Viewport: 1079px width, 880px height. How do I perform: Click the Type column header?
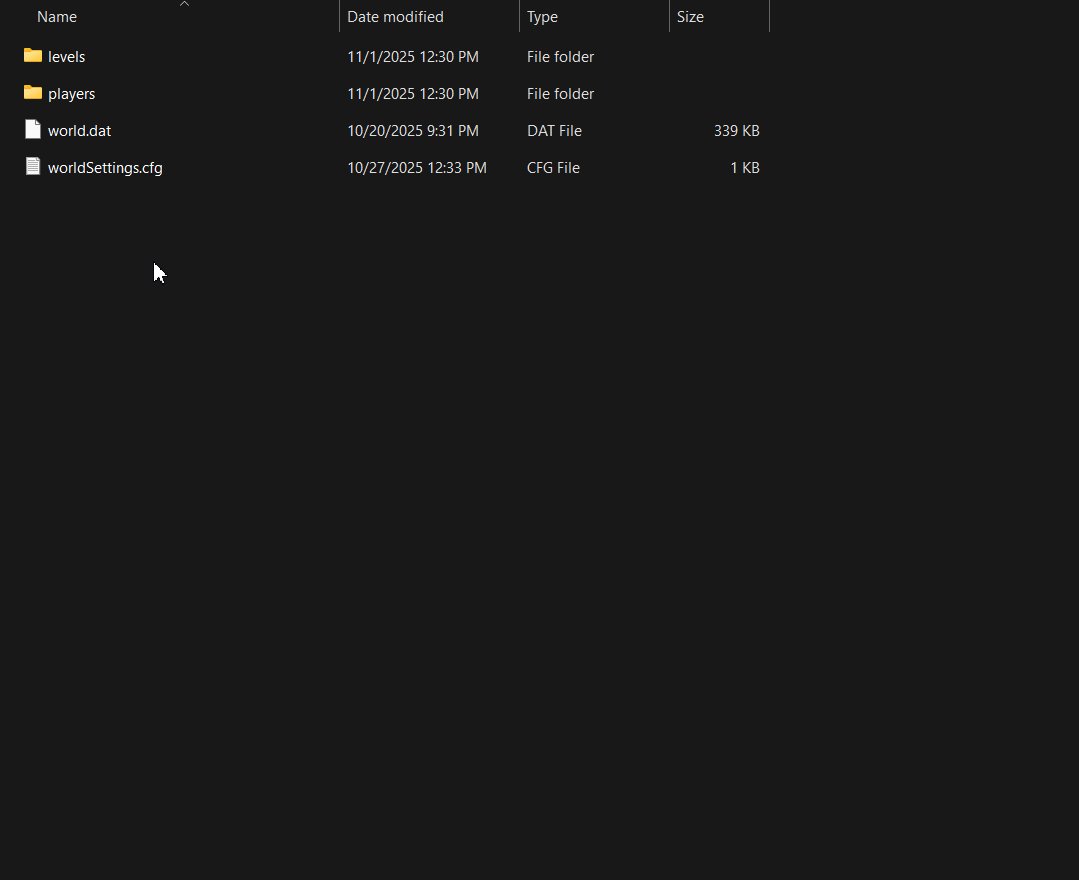coord(542,17)
